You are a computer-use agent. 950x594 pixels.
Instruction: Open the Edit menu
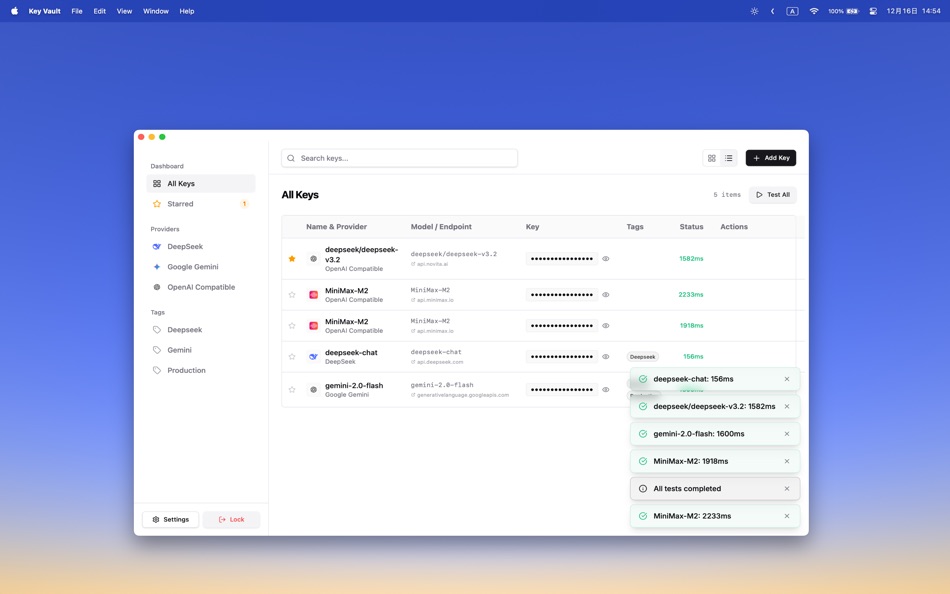(99, 11)
